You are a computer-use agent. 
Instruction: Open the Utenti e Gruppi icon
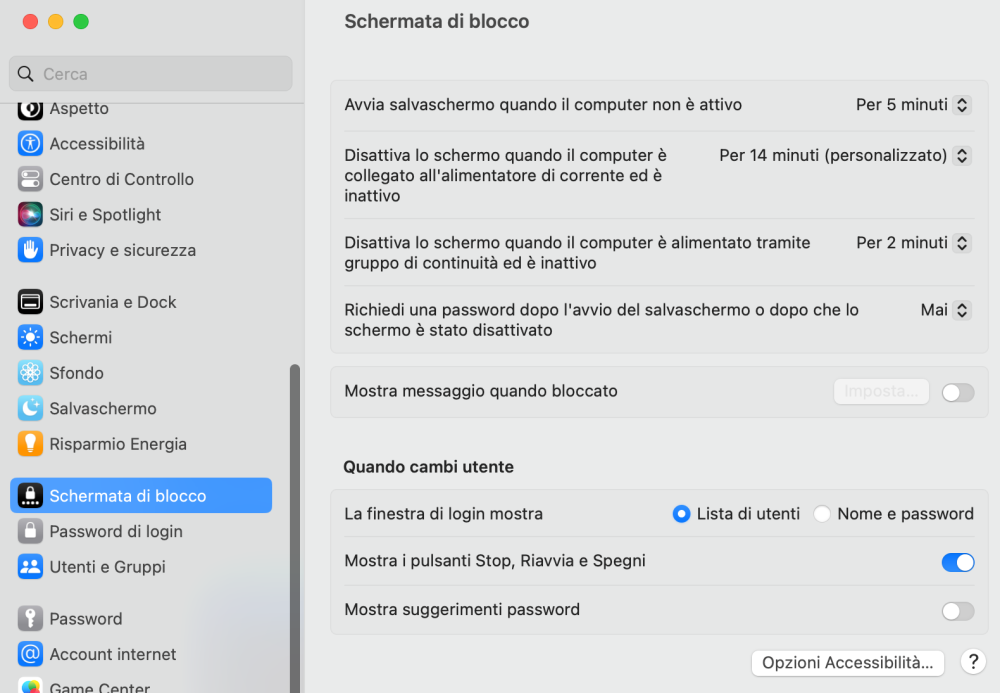click(x=30, y=567)
